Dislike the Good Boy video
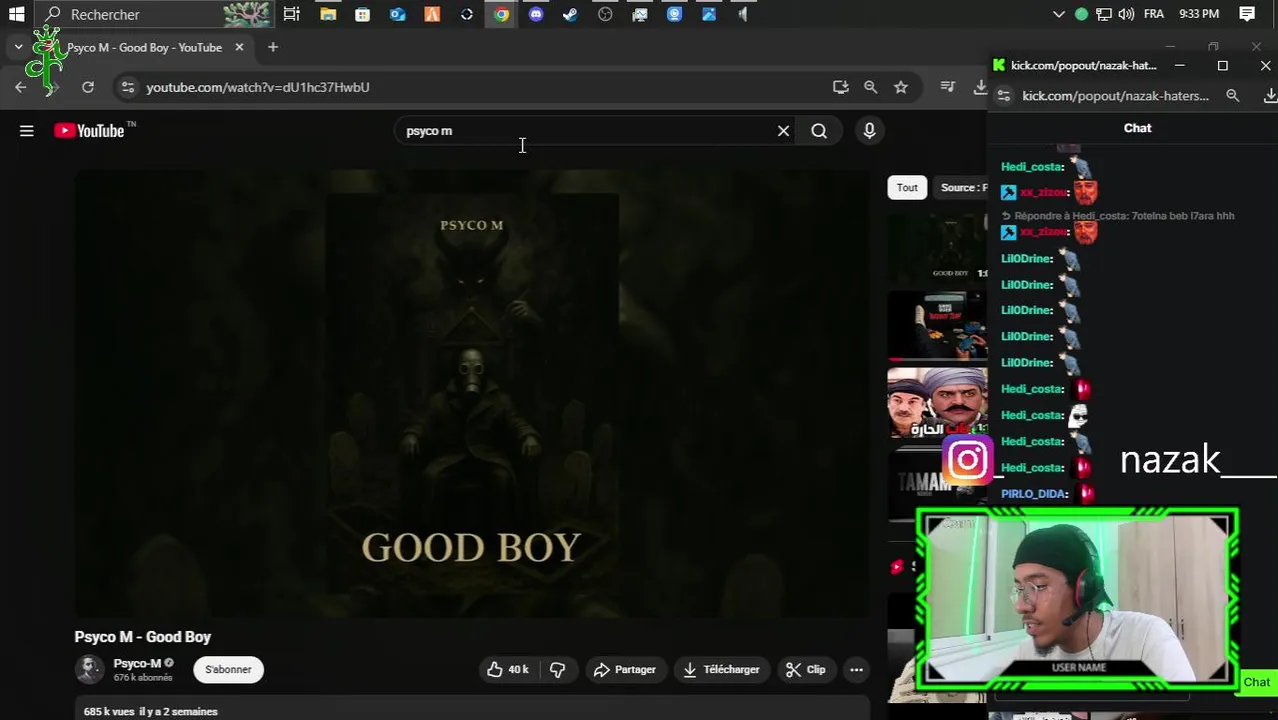Viewport: 1278px width, 720px height. (558, 669)
